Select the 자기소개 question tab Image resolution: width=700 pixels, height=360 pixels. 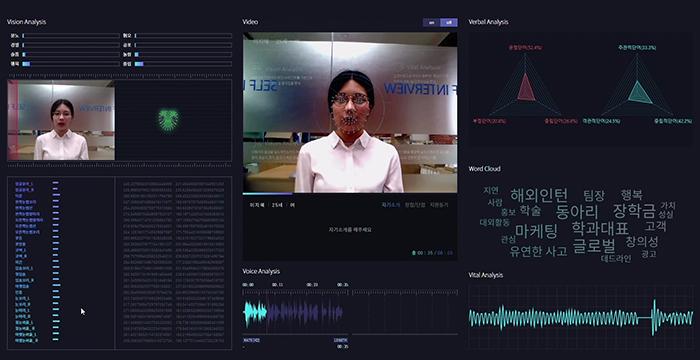(x=390, y=205)
